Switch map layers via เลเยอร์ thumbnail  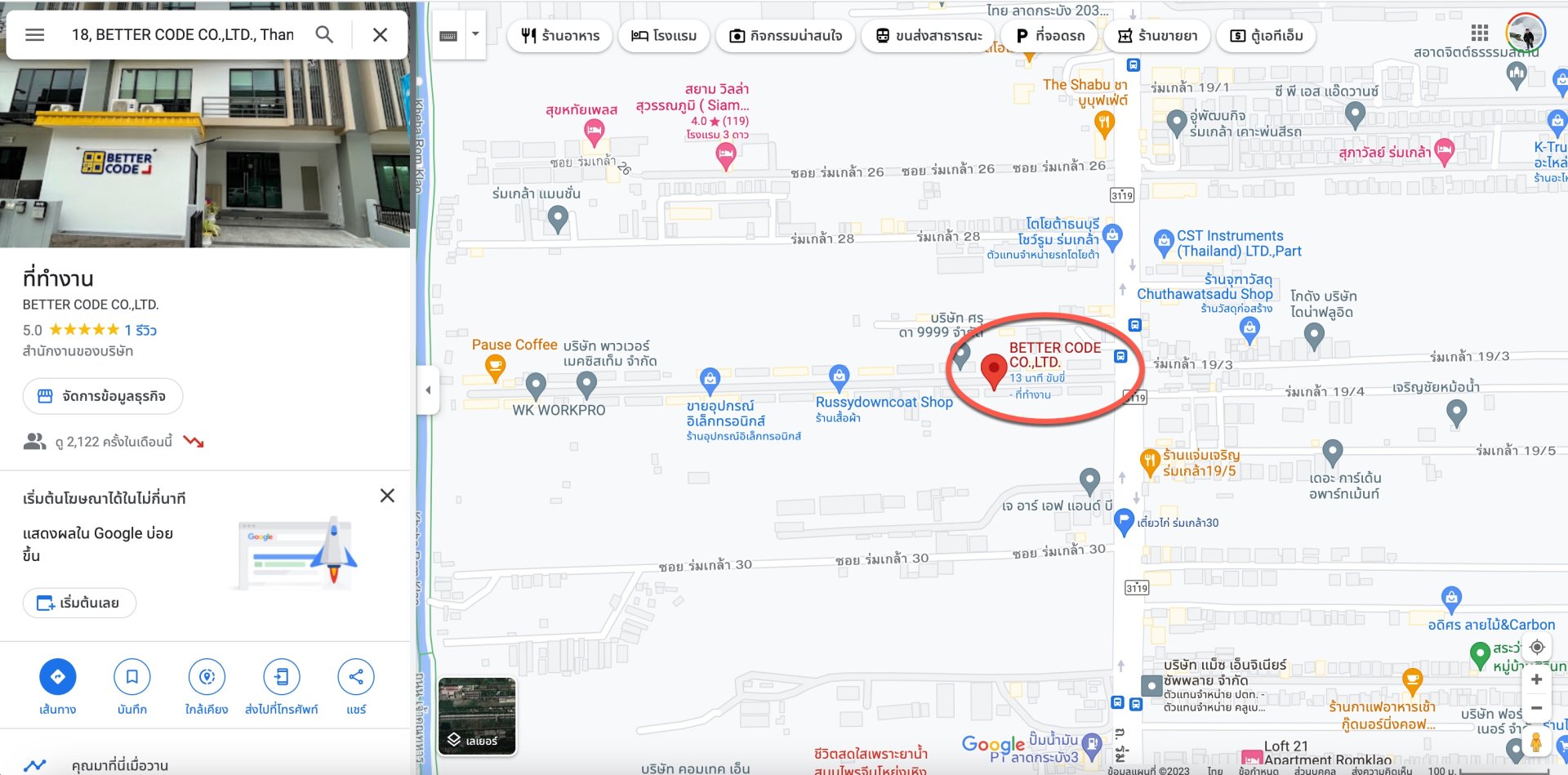(477, 716)
